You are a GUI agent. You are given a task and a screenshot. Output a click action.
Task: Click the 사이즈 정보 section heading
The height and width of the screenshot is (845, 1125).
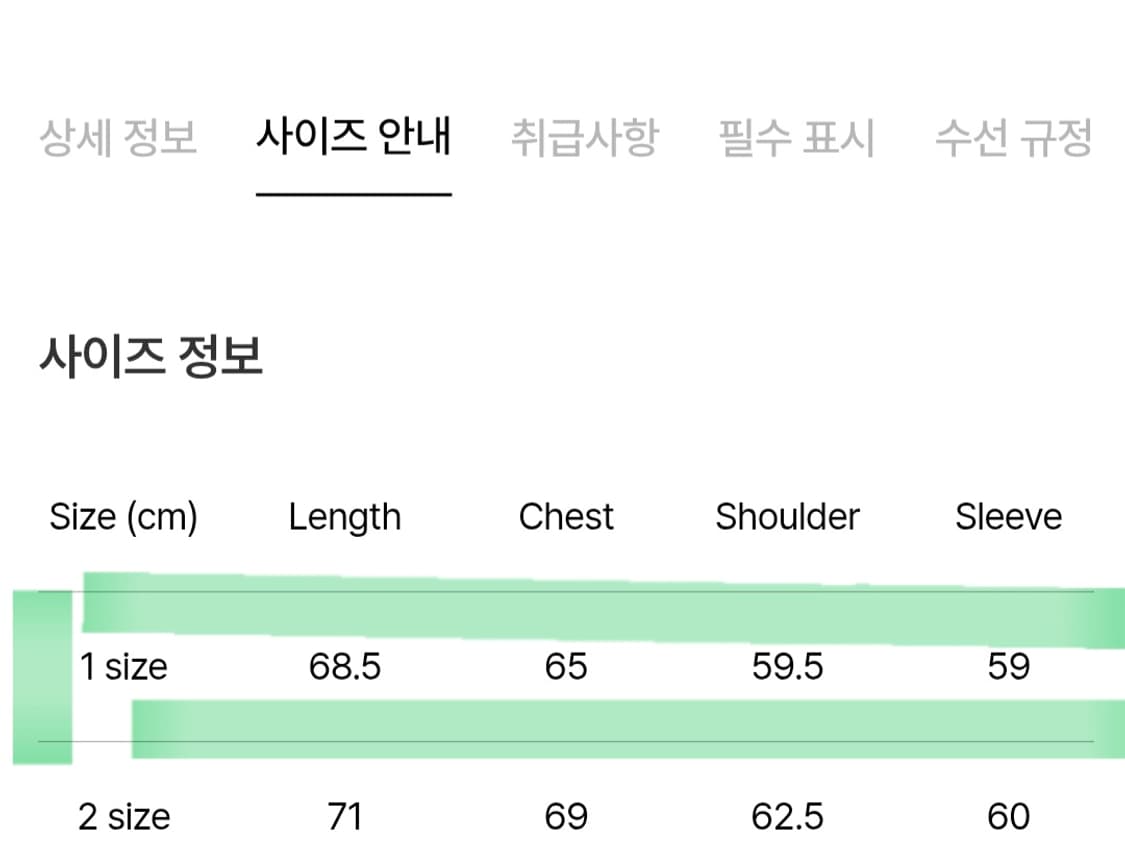click(150, 352)
